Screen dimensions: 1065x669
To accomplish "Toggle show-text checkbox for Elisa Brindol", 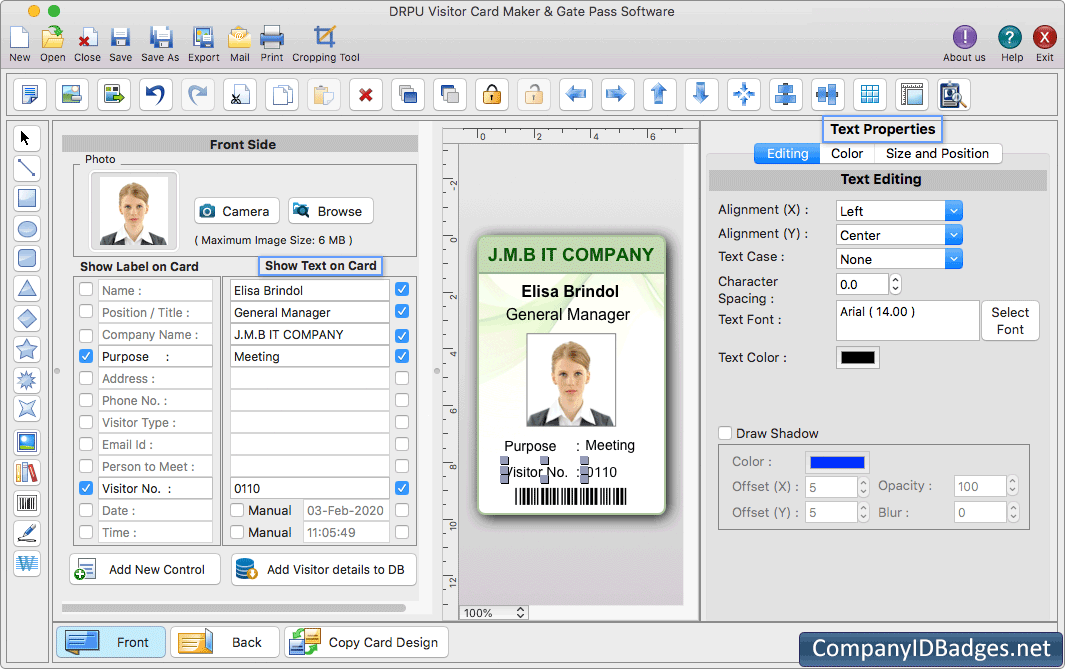I will pos(402,289).
